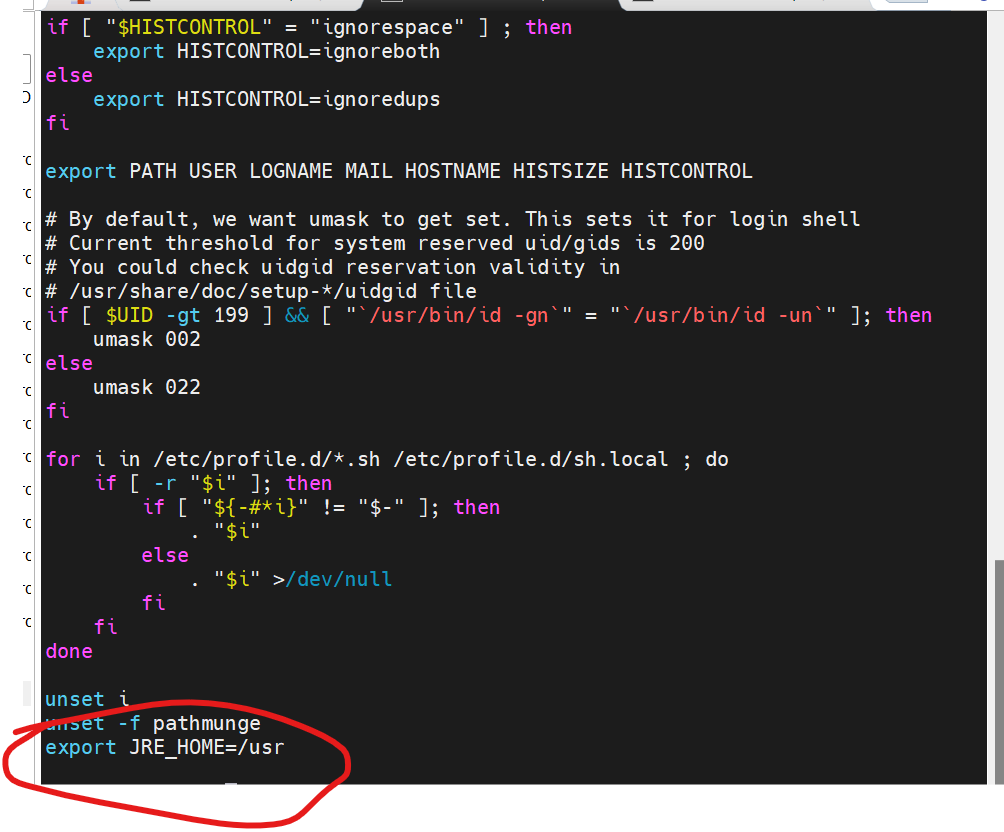Click 'HISTCONTROL=ignoreboth' assignment
The width and height of the screenshot is (1004, 832).
[309, 51]
